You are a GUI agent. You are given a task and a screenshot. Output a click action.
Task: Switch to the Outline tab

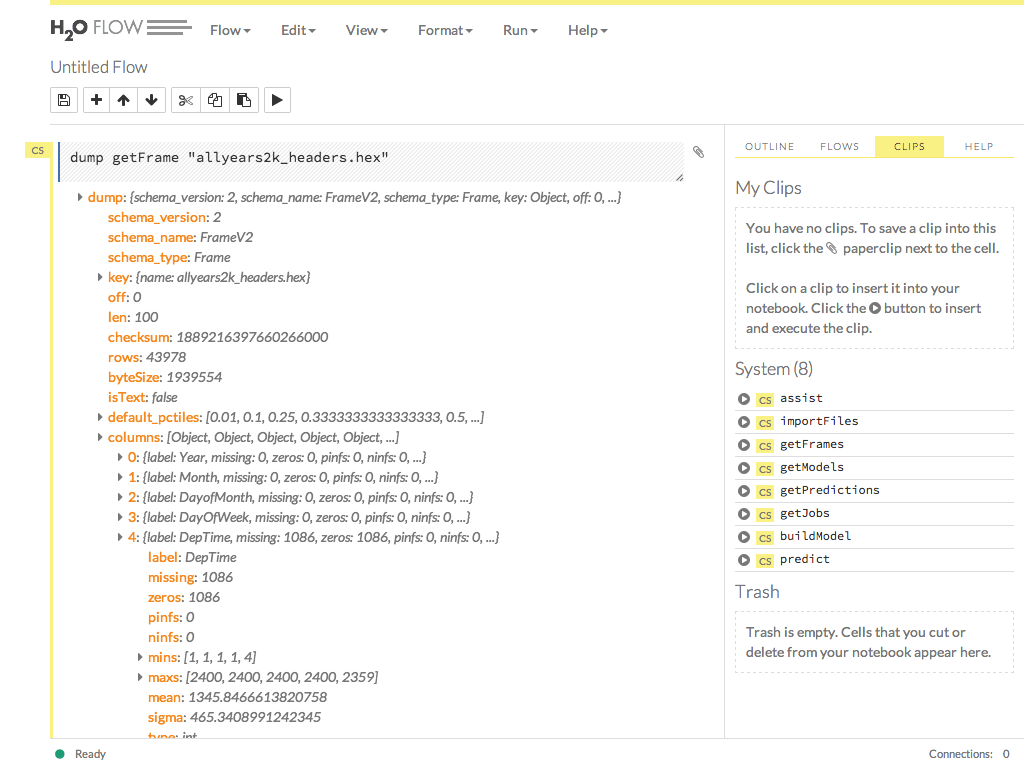pyautogui.click(x=769, y=146)
